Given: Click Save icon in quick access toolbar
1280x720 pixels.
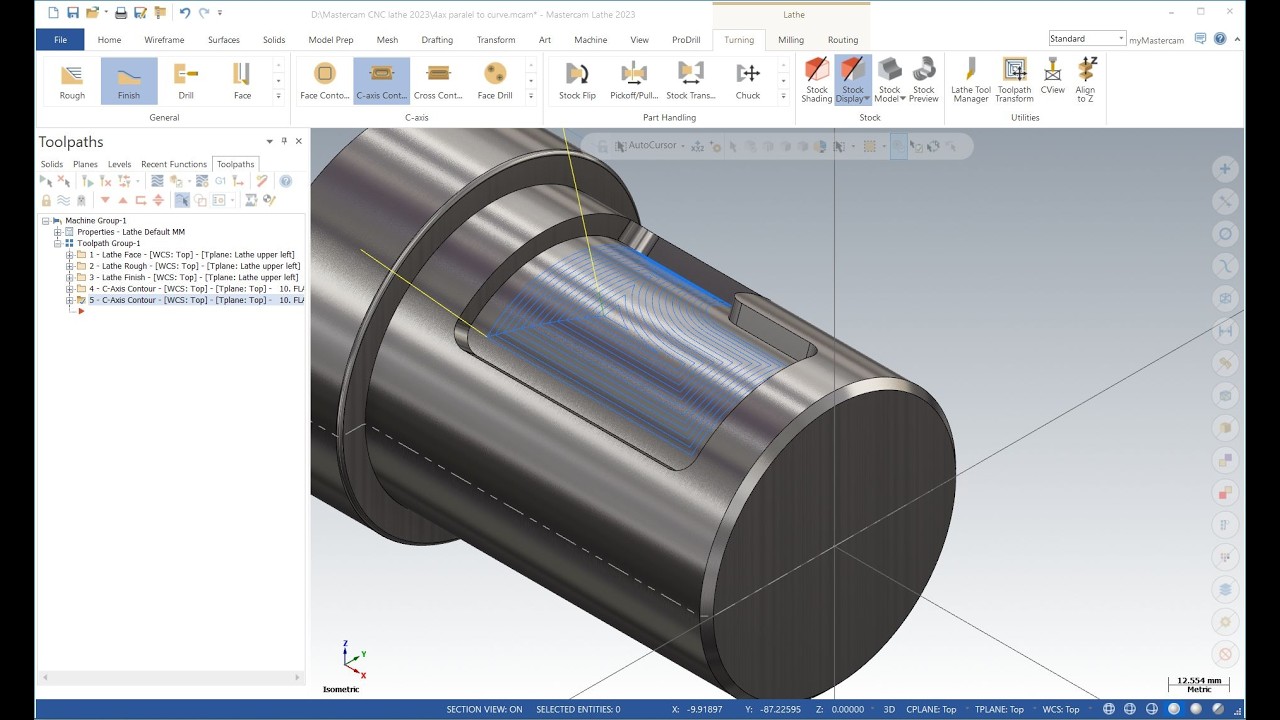Looking at the screenshot, I should [73, 13].
